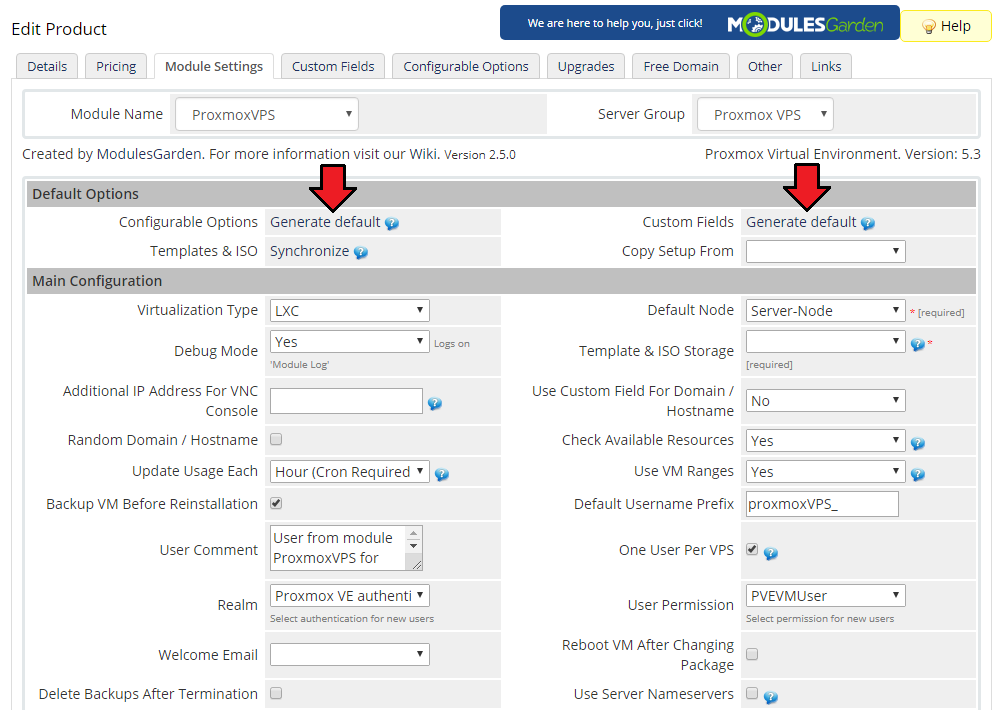This screenshot has height=710, width=998.
Task: Click help icon for Additional IP Address VNC
Action: coord(435,403)
